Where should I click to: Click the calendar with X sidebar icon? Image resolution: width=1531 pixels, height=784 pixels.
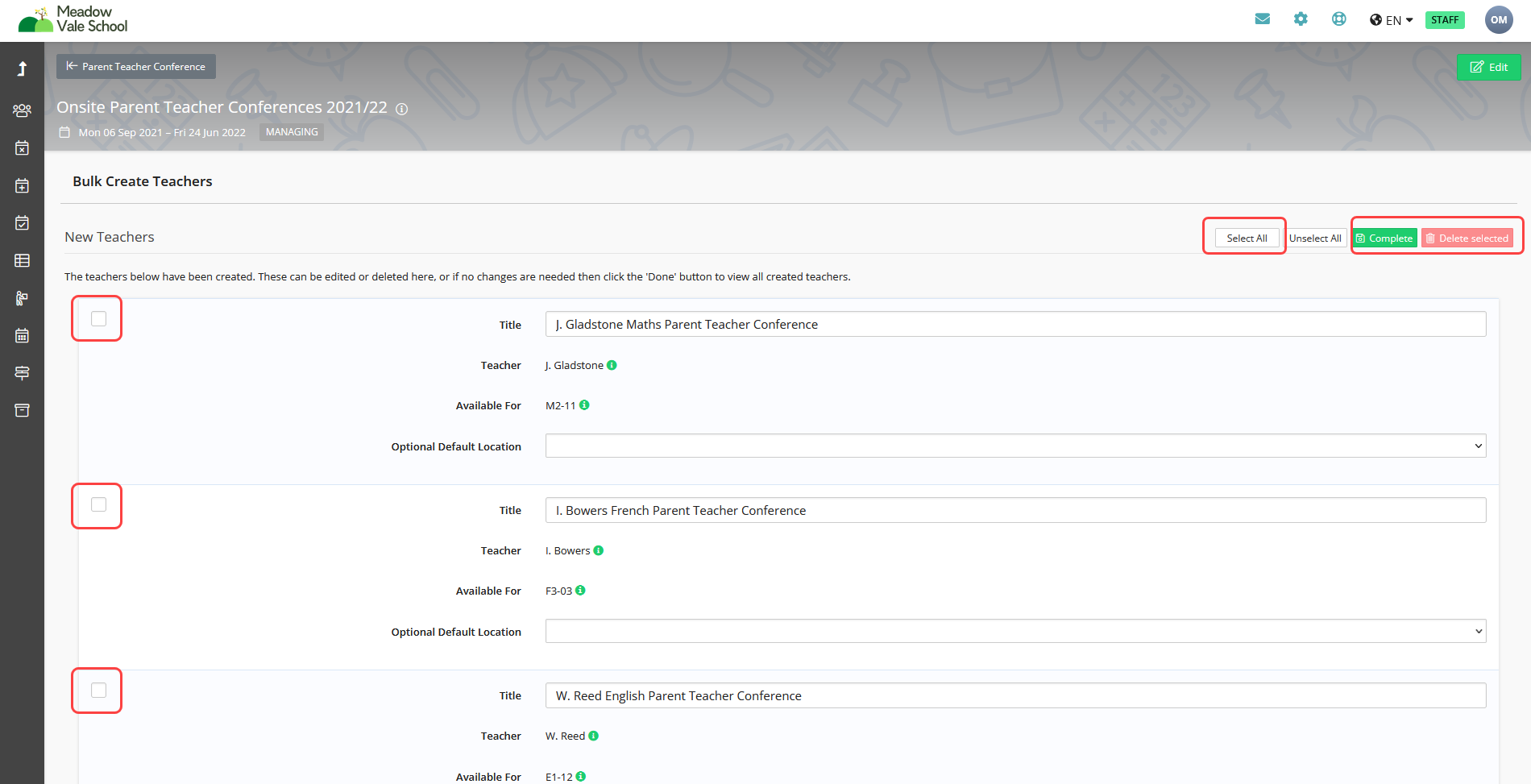[x=22, y=148]
